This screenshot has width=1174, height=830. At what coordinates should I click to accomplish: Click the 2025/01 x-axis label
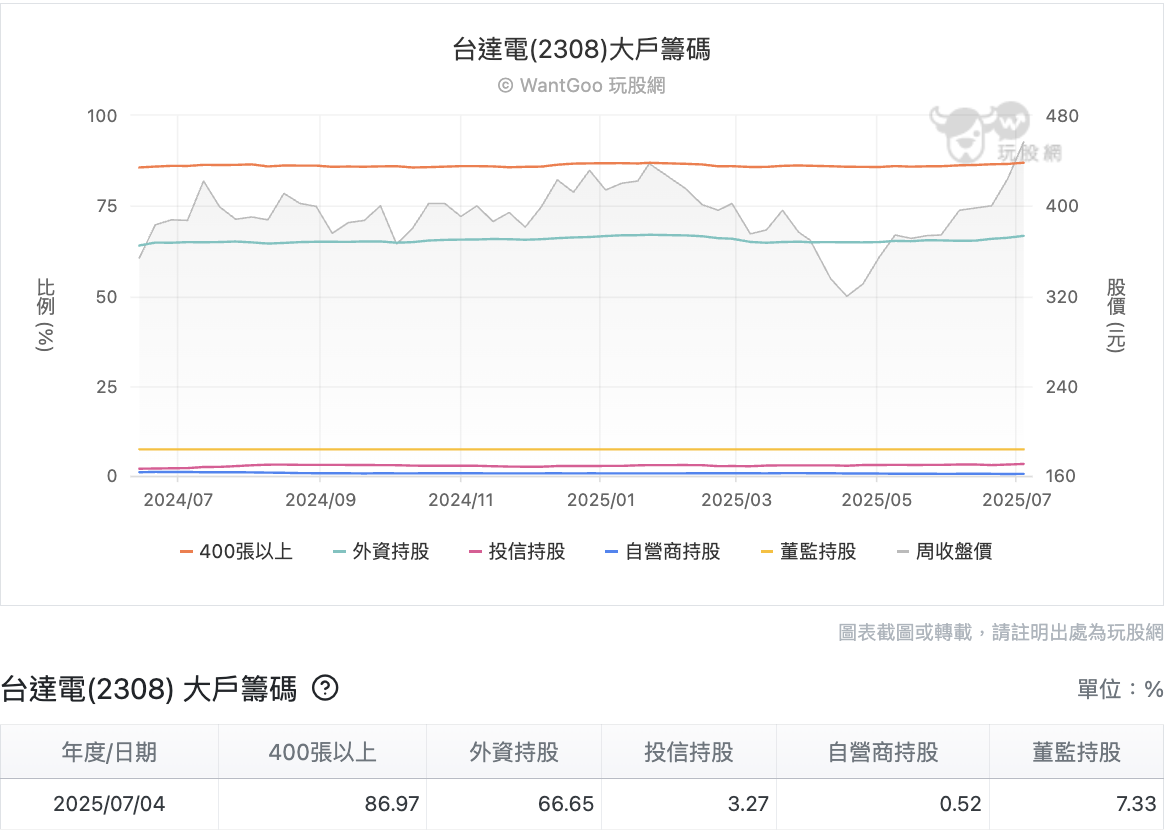click(x=600, y=500)
